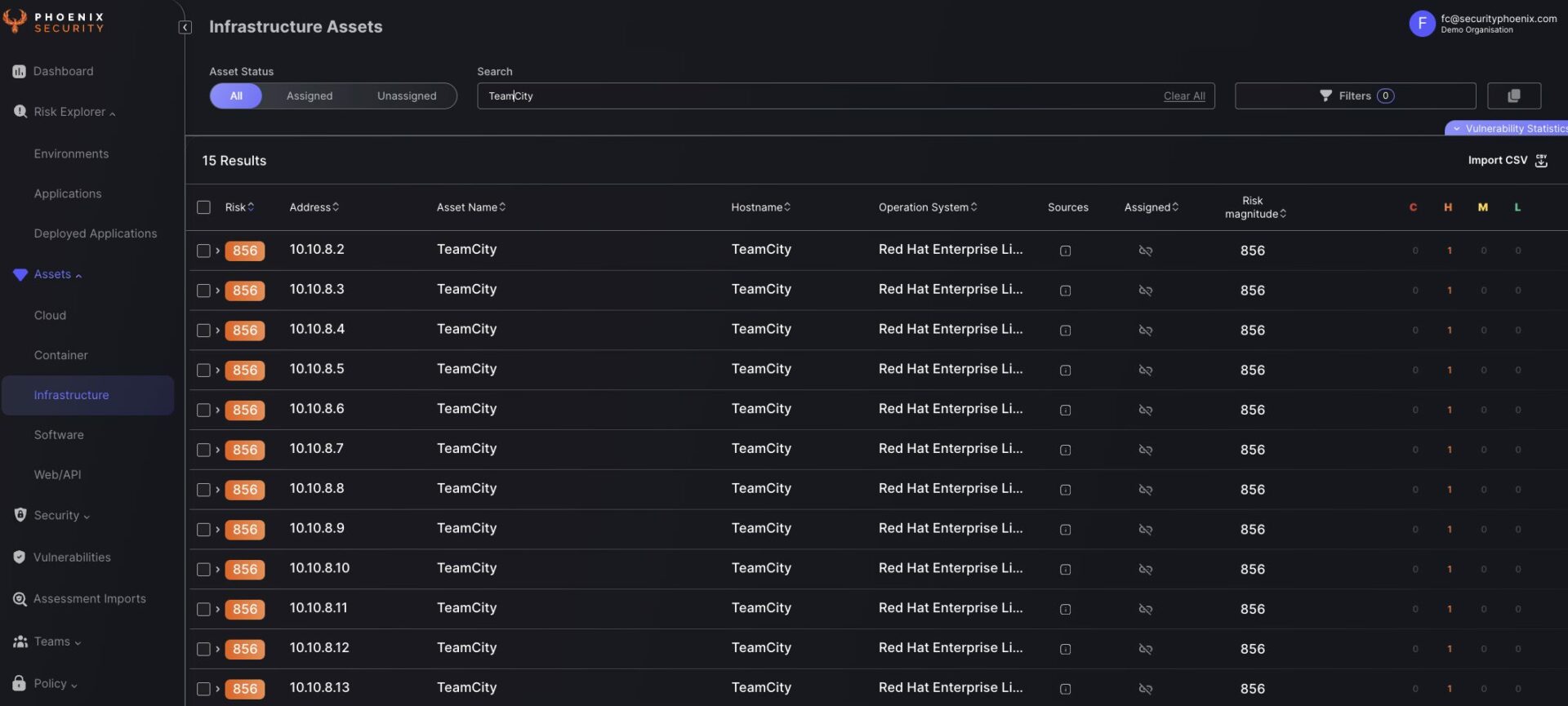Open the Software assets page
The height and width of the screenshot is (706, 1568).
click(59, 435)
